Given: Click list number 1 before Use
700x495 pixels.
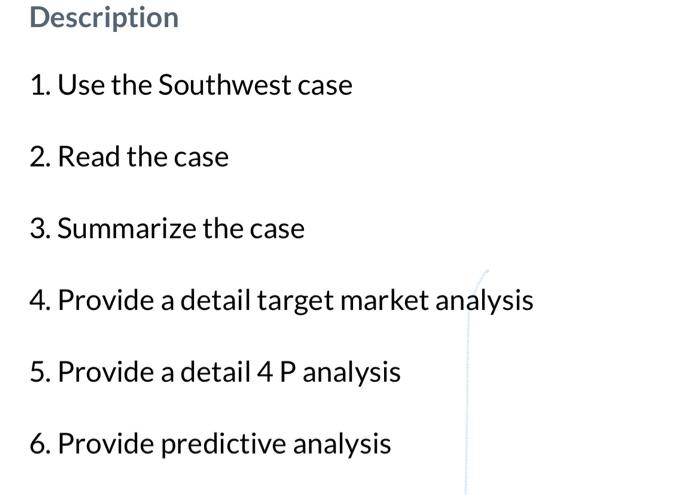Looking at the screenshot, I should (x=40, y=85).
